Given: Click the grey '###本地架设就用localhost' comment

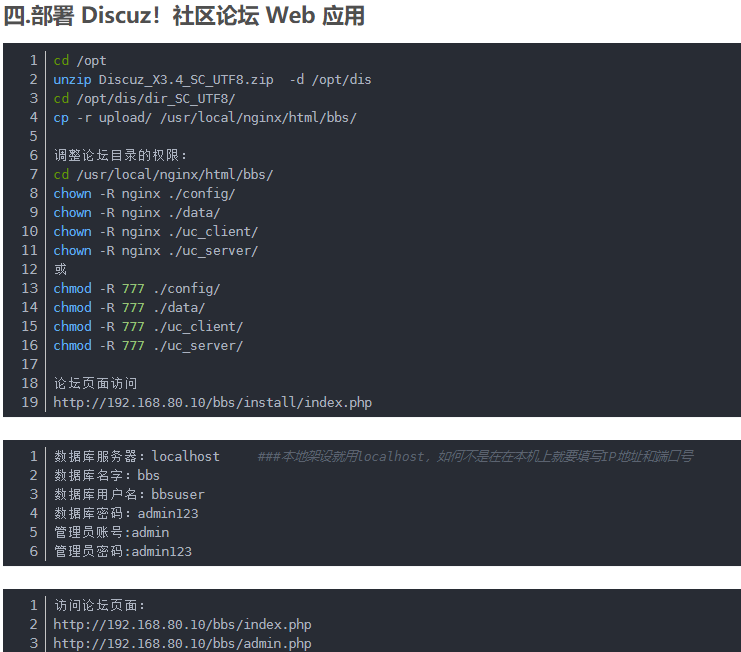Looking at the screenshot, I should point(475,456).
